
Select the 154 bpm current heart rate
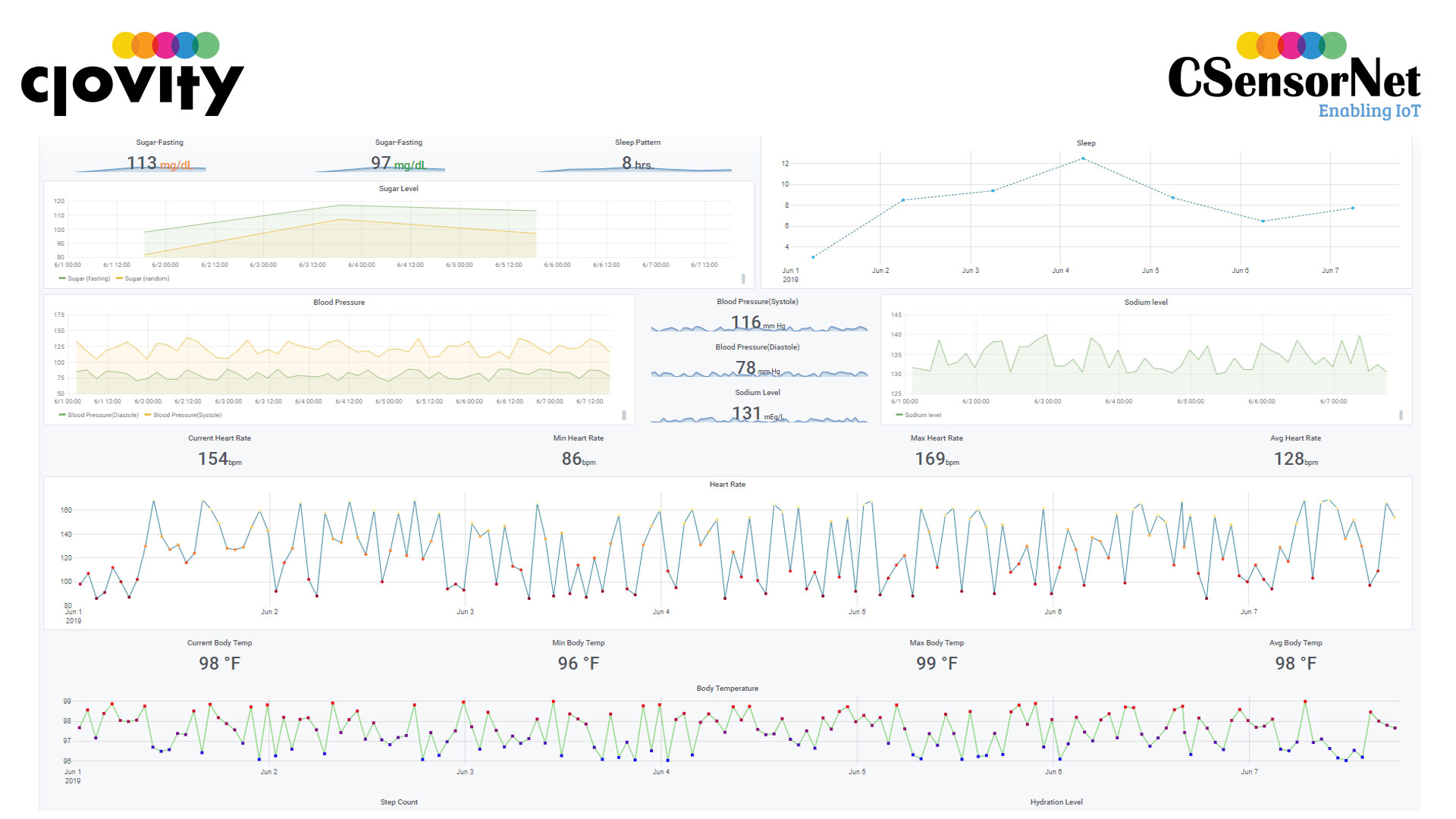tap(220, 459)
